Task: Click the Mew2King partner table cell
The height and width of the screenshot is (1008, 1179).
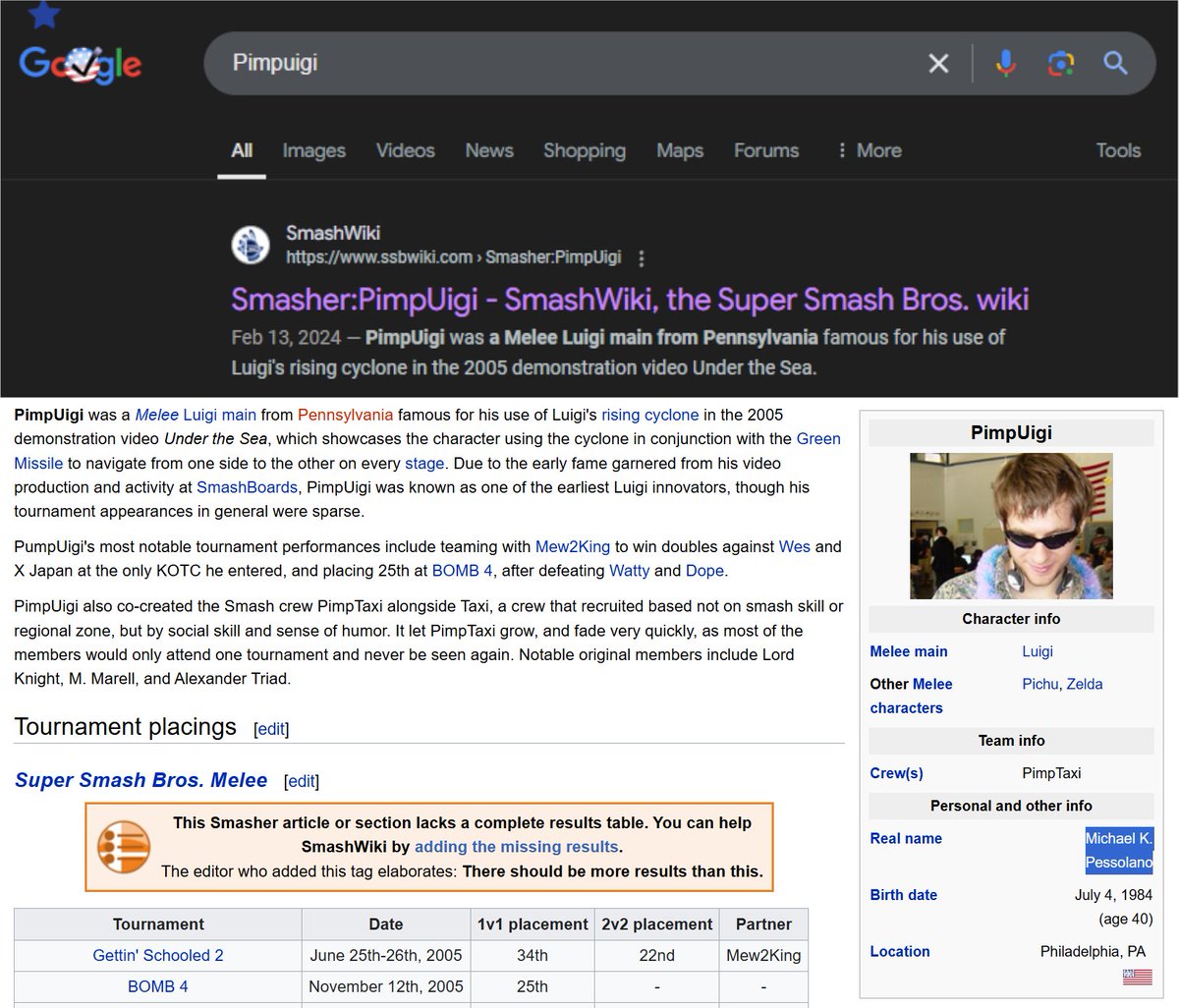Action: click(763, 955)
